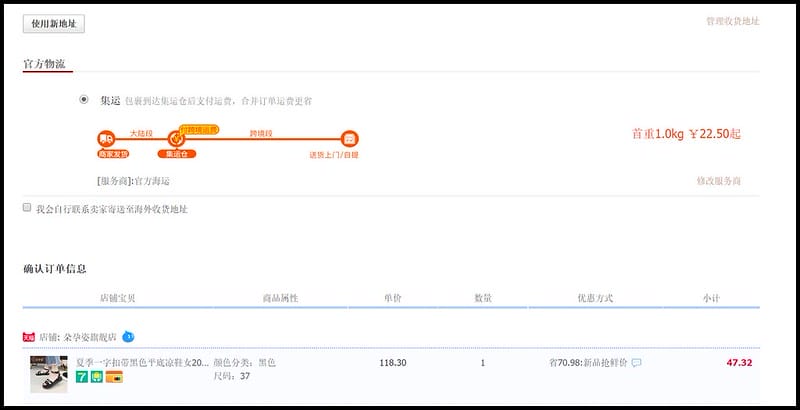Open the store name link 朵孕姿旗舰店
Viewport: 800px width, 410px height.
pyautogui.click(x=90, y=338)
